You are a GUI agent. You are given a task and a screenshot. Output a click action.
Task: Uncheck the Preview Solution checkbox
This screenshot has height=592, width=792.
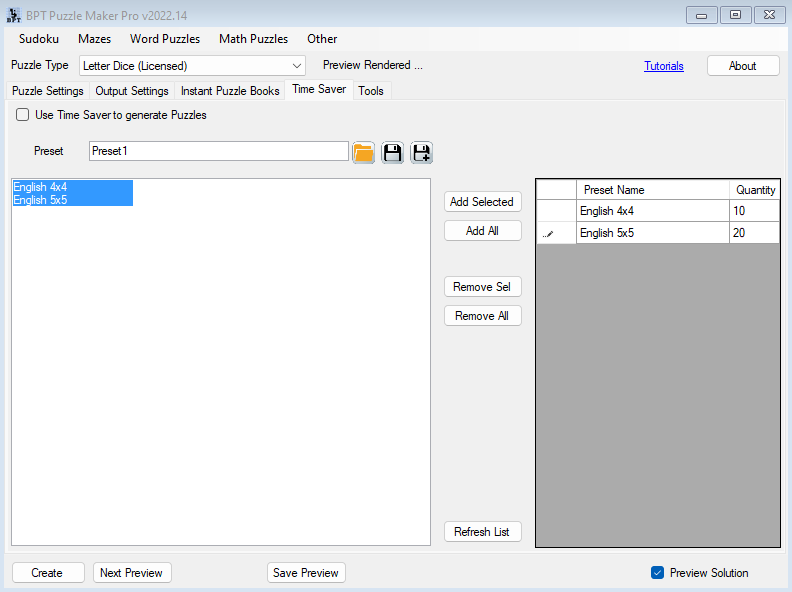pyautogui.click(x=657, y=573)
